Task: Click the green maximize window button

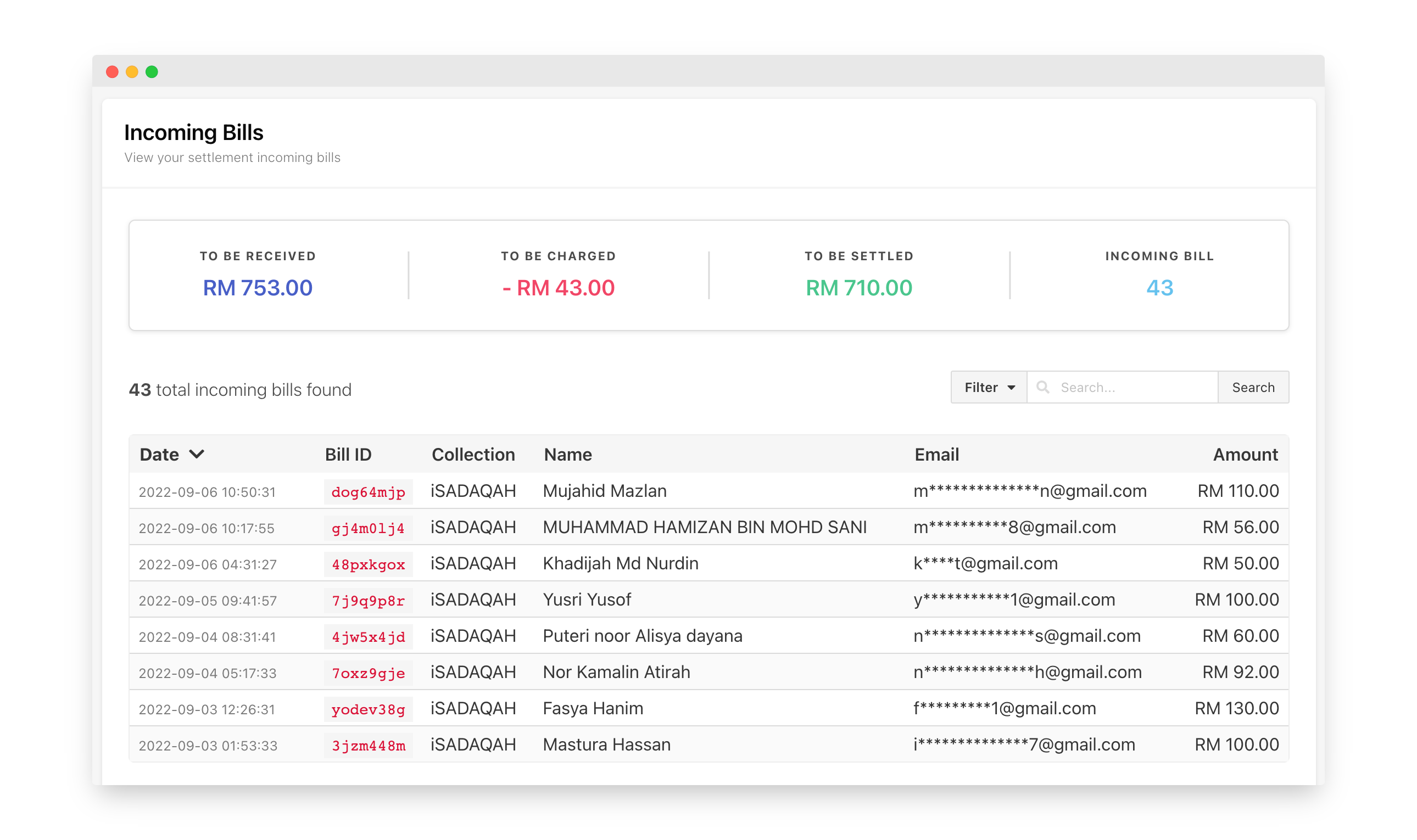Action: 152,72
